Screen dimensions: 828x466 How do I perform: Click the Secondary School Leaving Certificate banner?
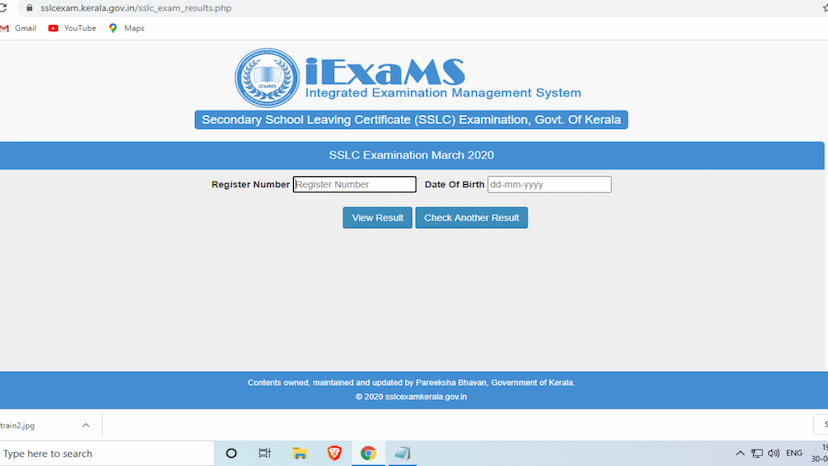coord(411,120)
